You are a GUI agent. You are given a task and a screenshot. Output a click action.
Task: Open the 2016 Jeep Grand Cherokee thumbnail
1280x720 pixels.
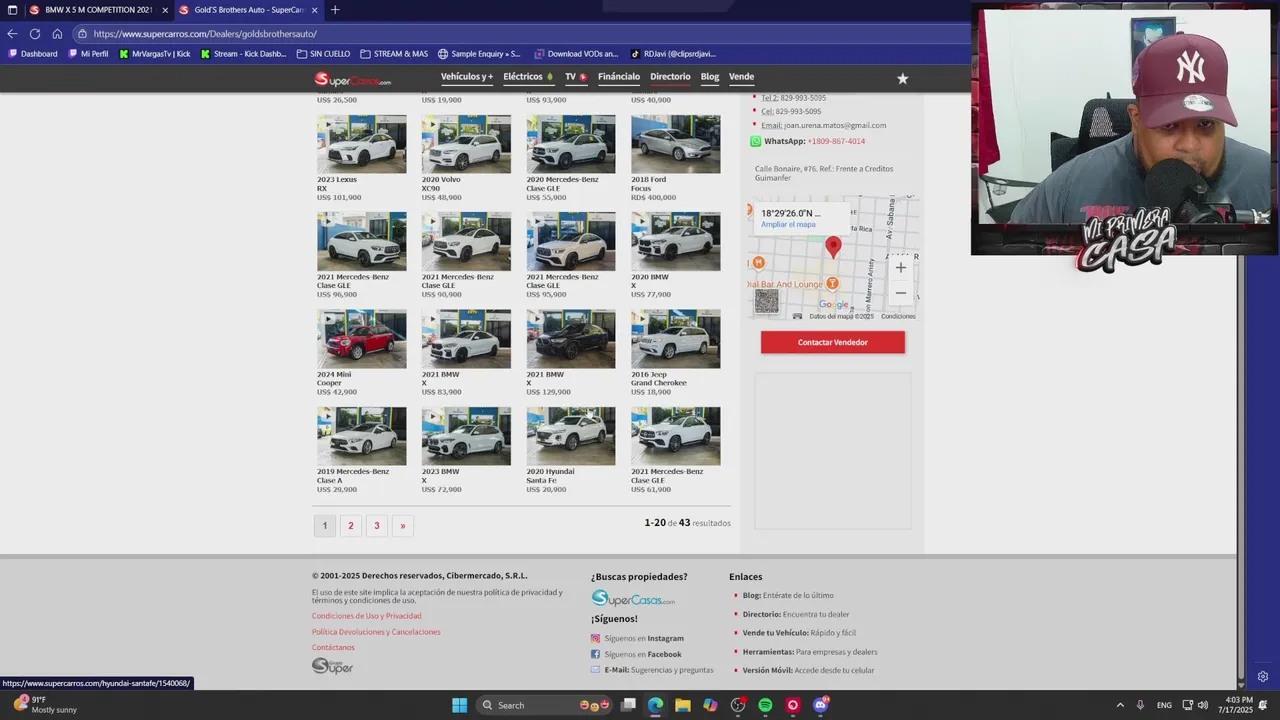(675, 339)
